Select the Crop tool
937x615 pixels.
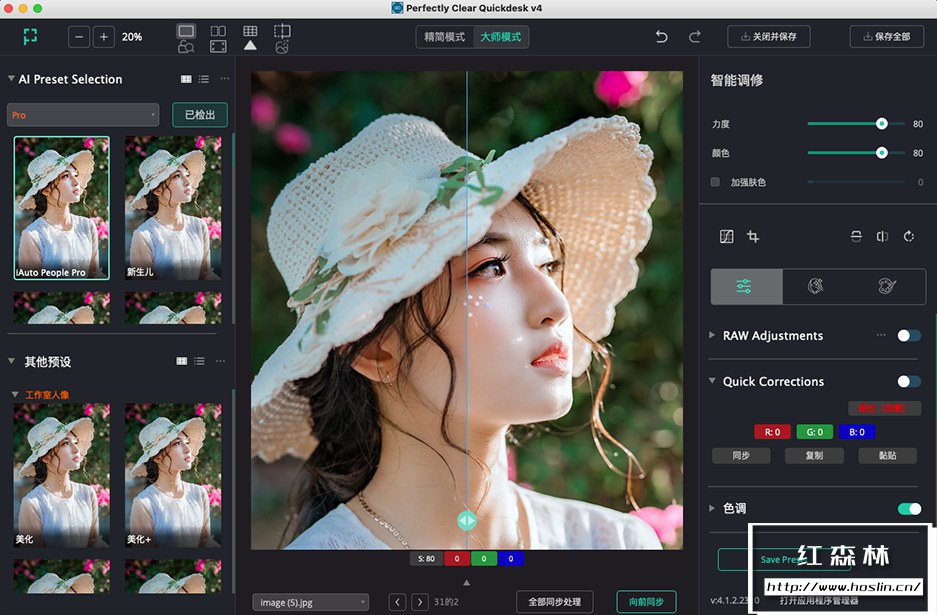coord(753,237)
